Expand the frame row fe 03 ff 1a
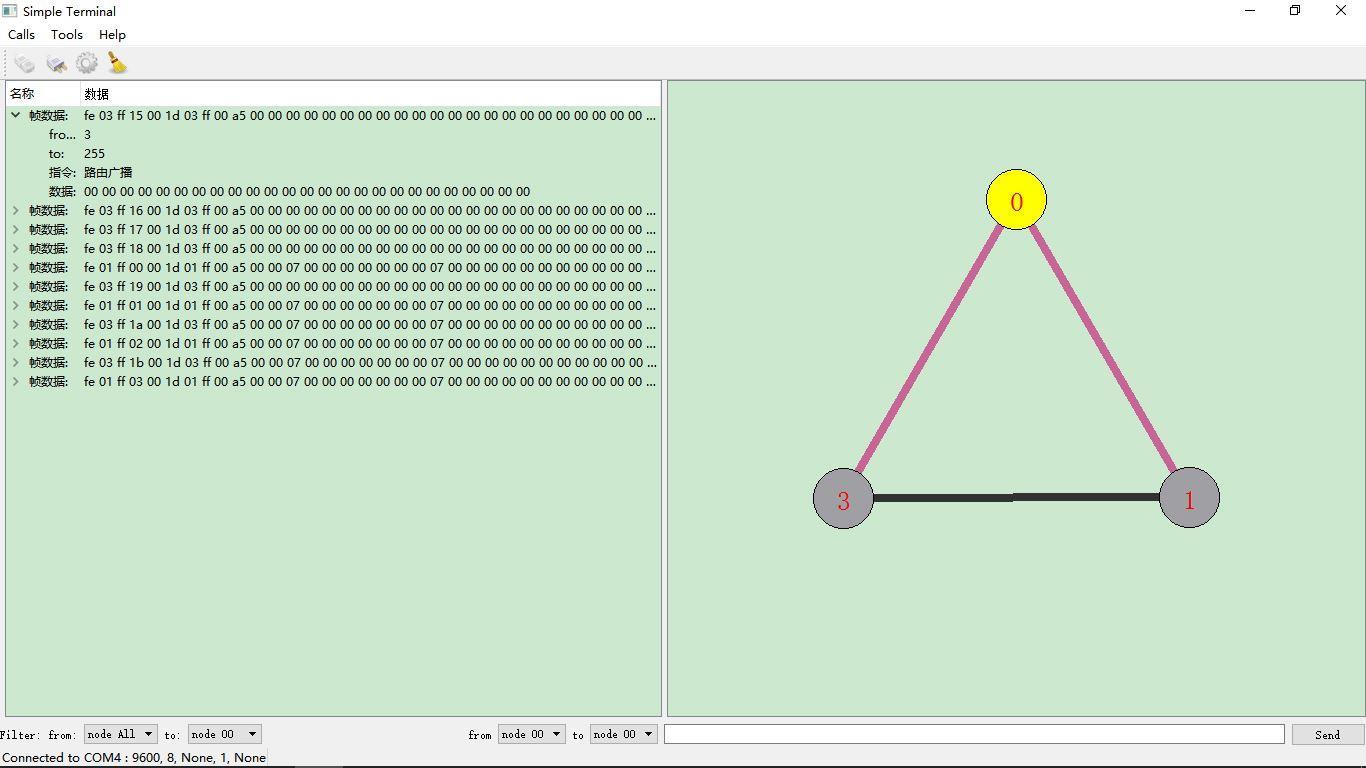Screen dimensions: 1366x768 coord(15,324)
